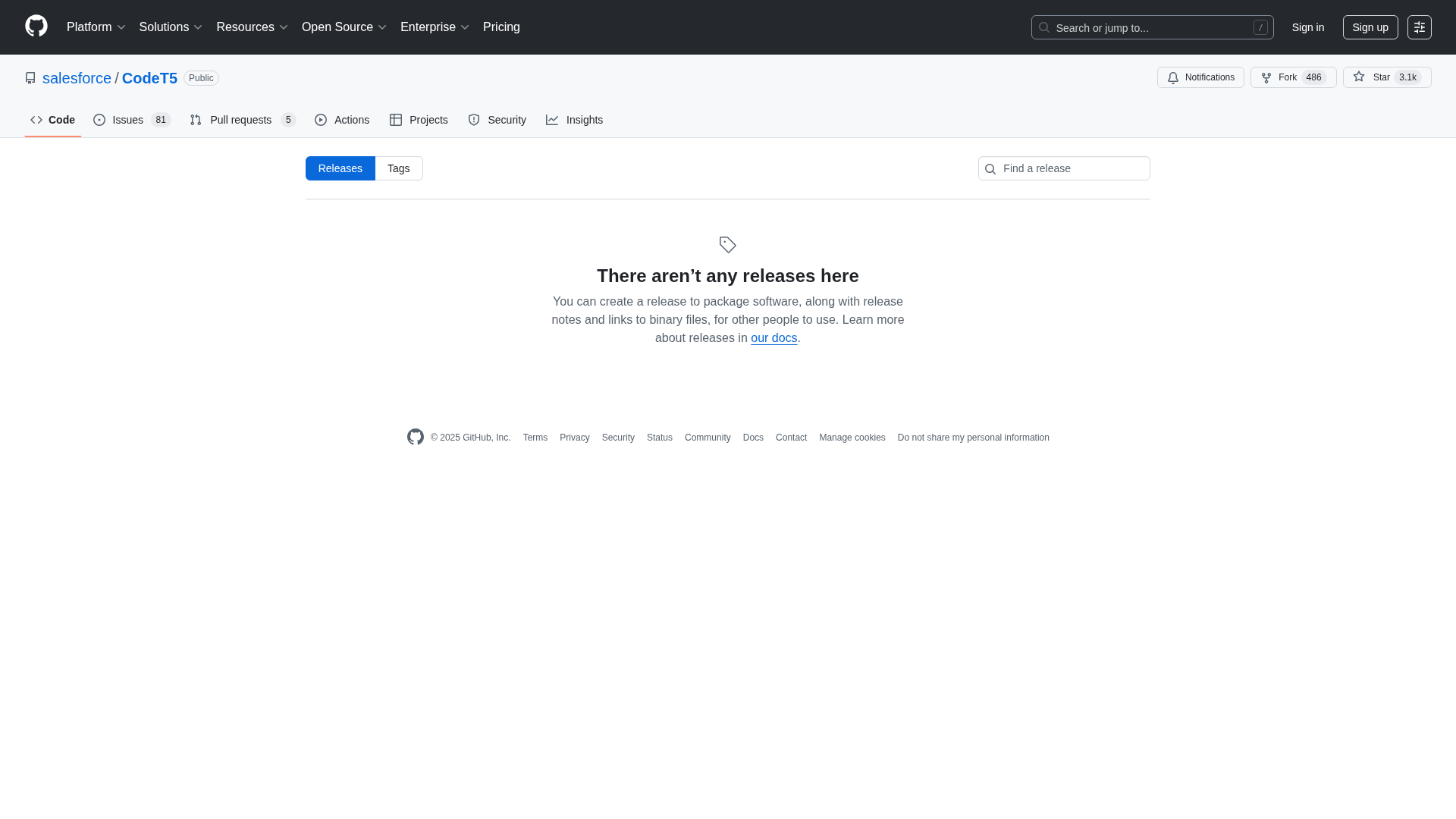Screen dimensions: 1456x819
Task: Follow the "our docs" link
Action: 773,338
